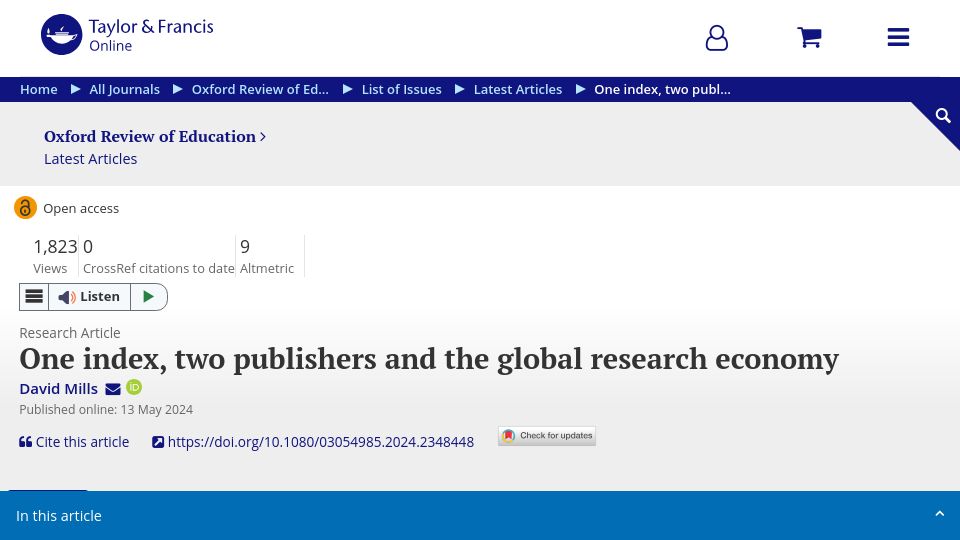Click the Published online: 13 May 2024 text
960x540 pixels.
click(106, 410)
